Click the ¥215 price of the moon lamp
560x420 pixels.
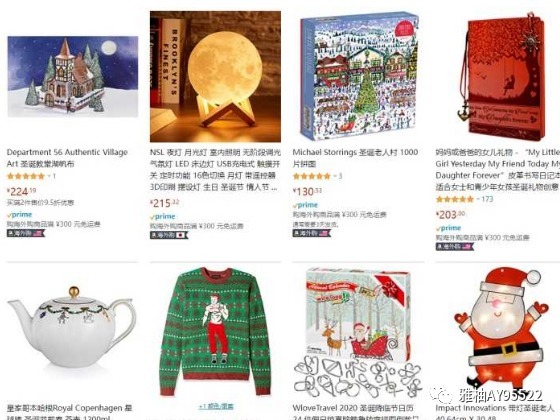pyautogui.click(x=164, y=203)
